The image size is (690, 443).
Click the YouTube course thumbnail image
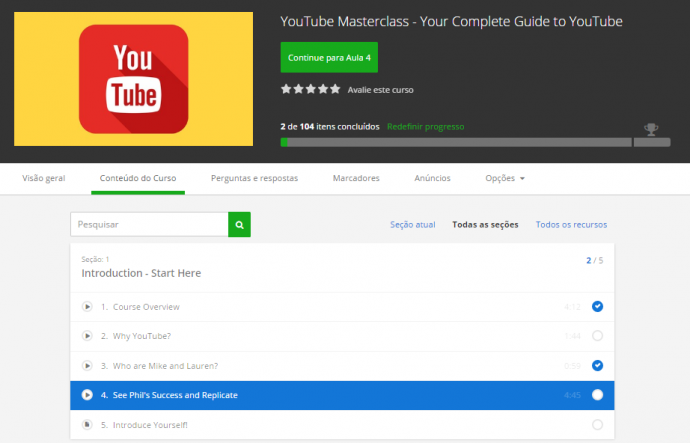click(133, 79)
